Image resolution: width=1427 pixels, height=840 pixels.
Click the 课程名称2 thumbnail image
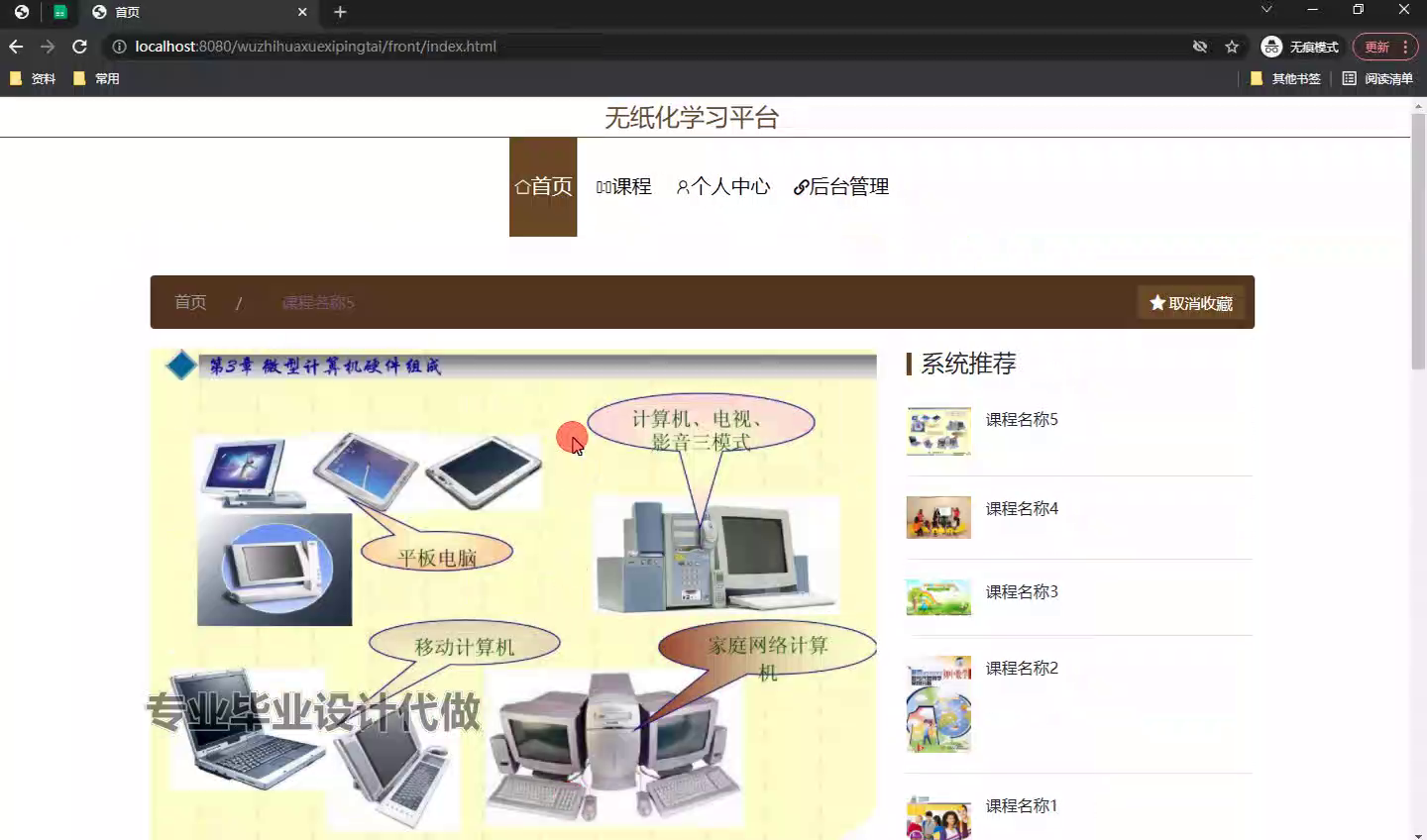938,704
